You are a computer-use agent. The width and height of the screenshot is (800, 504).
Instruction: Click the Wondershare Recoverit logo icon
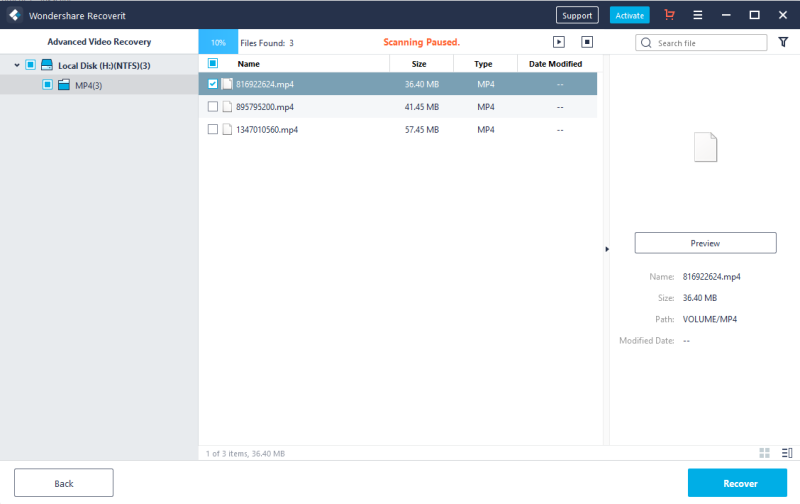coord(15,15)
